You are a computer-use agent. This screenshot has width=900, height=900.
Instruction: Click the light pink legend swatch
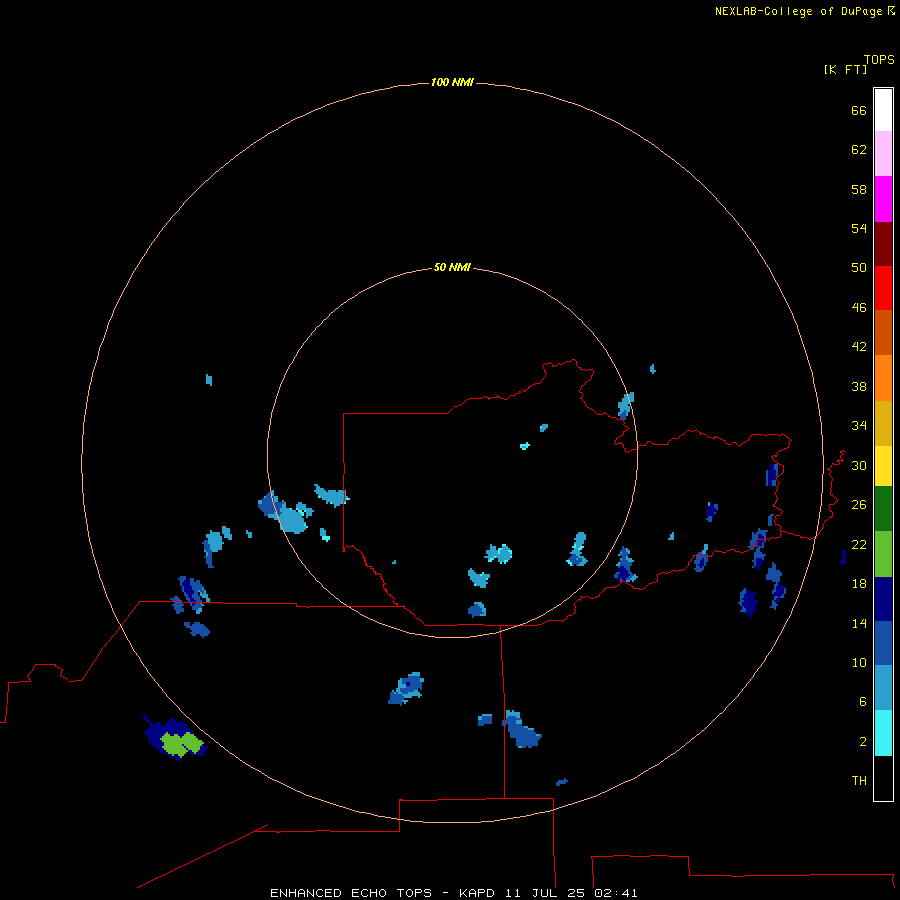coord(883,154)
